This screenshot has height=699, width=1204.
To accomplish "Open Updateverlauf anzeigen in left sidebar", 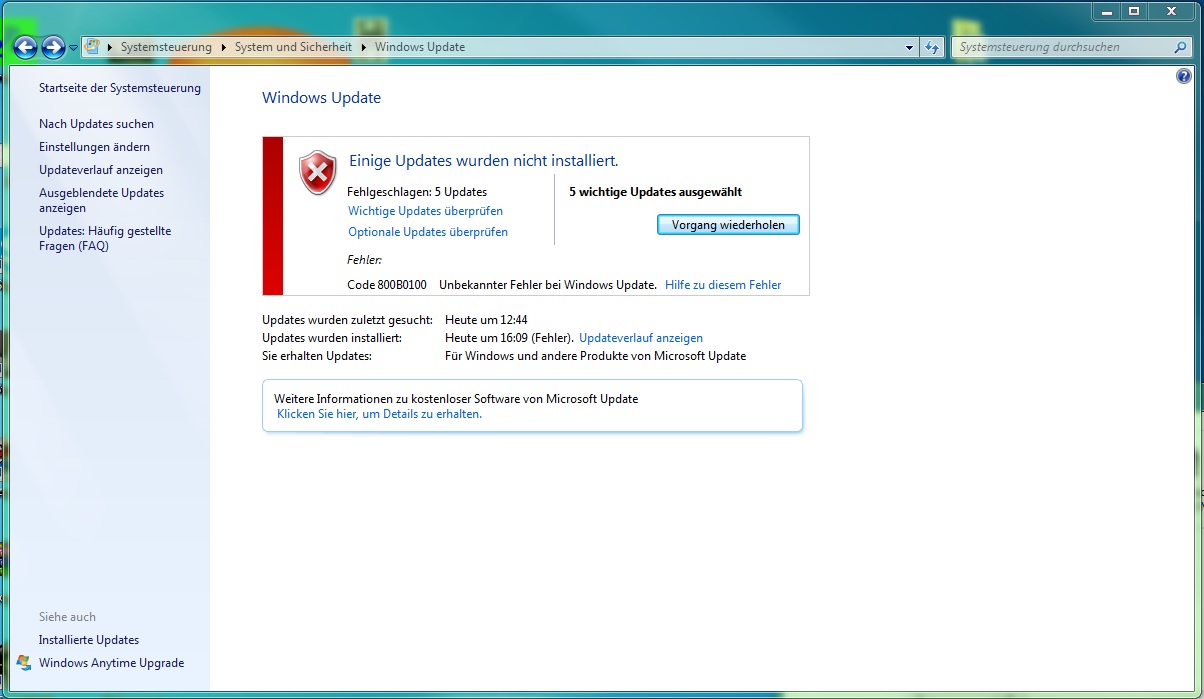I will (100, 170).
